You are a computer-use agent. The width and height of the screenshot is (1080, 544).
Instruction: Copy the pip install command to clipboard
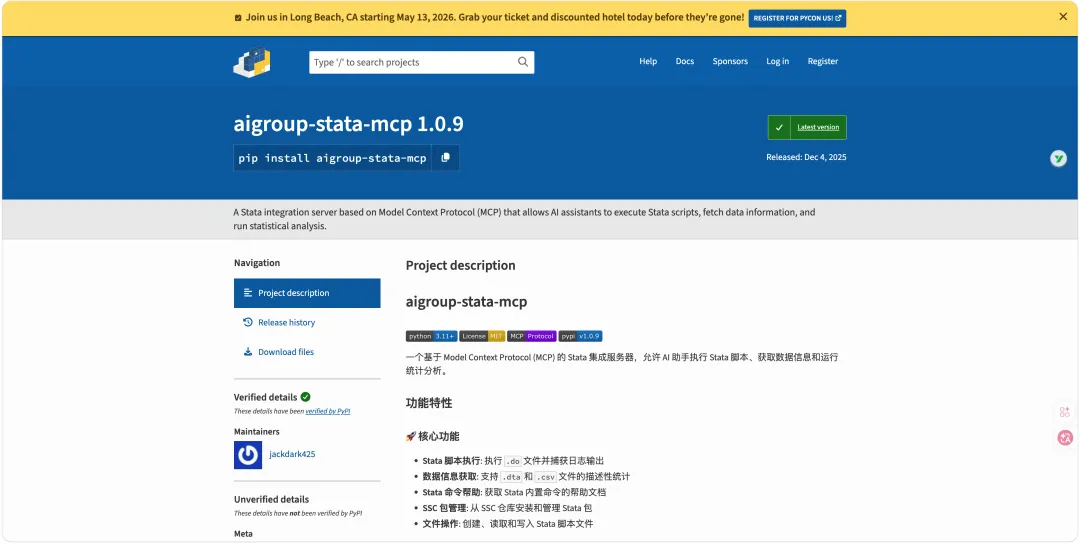coord(445,158)
